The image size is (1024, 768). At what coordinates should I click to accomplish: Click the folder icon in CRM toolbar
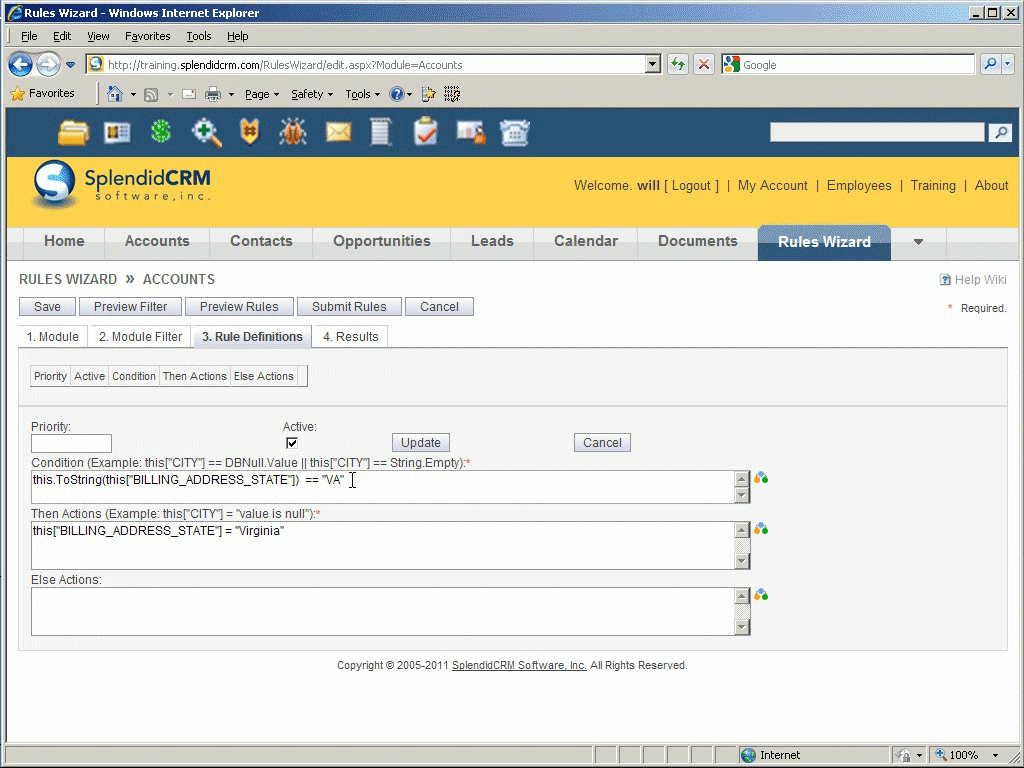74,132
